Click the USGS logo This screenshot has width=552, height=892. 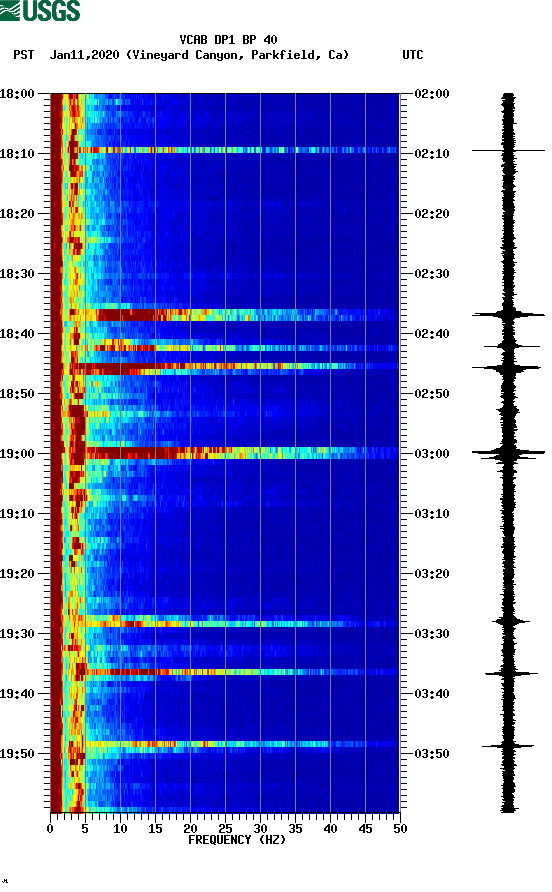(40, 10)
